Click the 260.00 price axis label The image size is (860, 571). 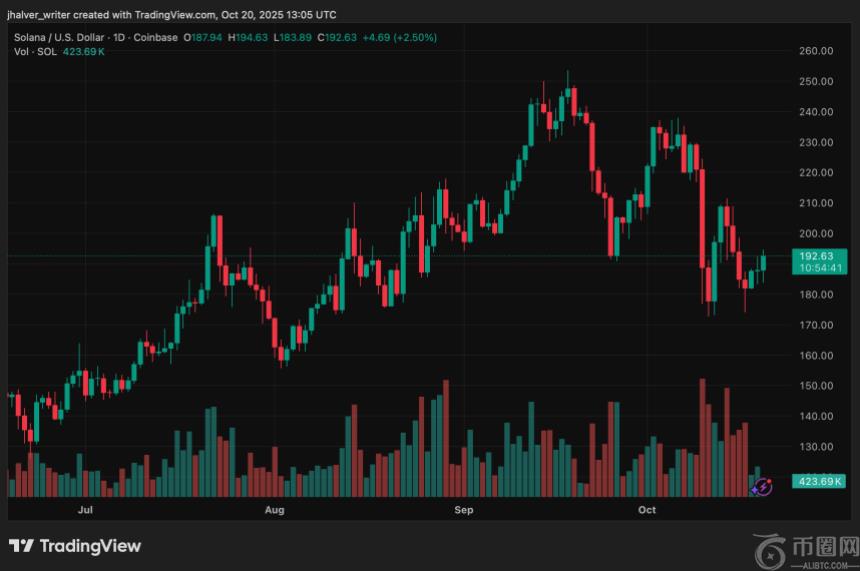[x=817, y=51]
